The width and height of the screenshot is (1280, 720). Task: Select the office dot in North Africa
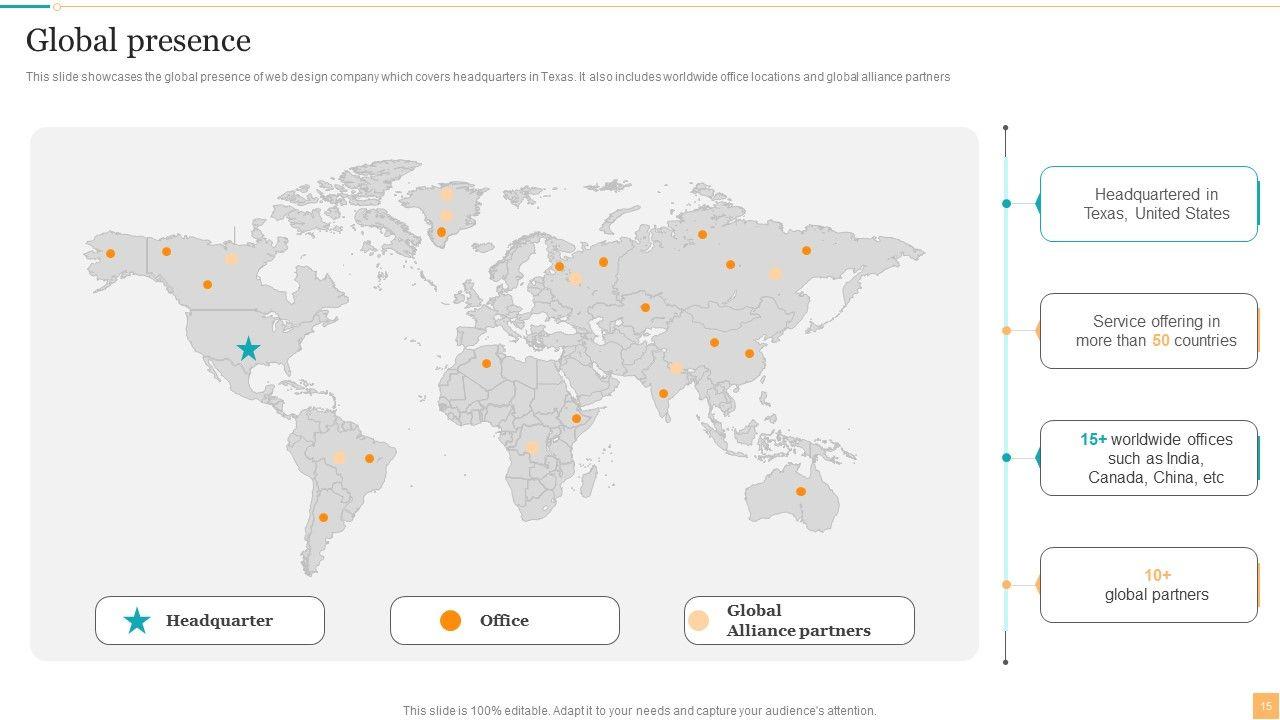[487, 364]
